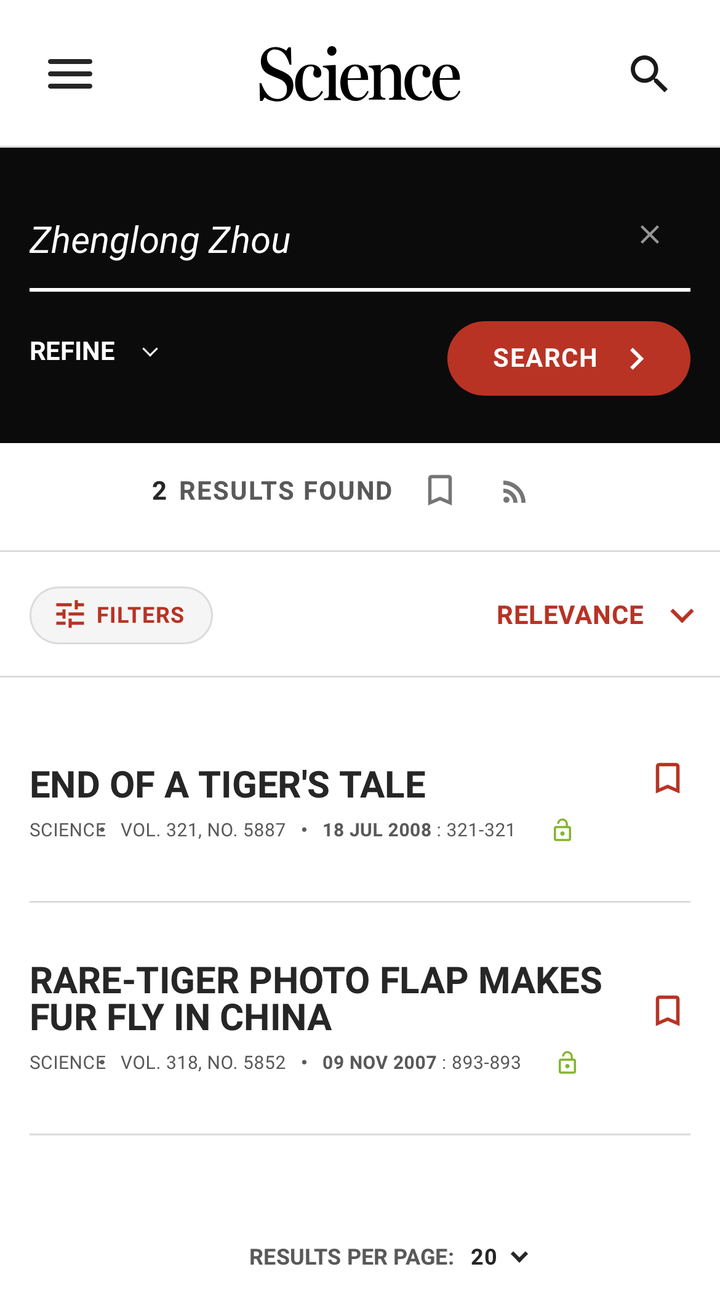This screenshot has height=1296, width=720.
Task: Click open-access lock on End of a Tiger's Tale
Action: pyautogui.click(x=563, y=830)
